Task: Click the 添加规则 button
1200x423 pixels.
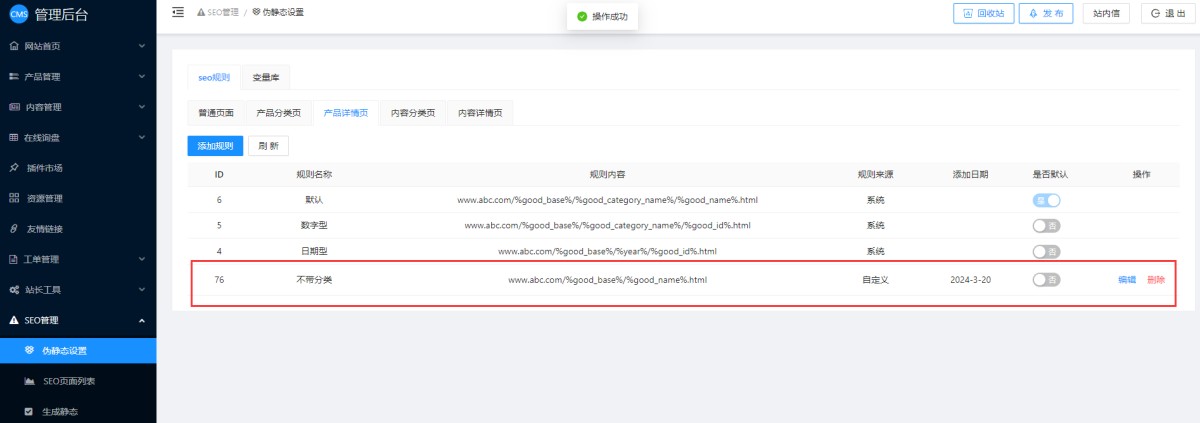Action: [x=215, y=146]
